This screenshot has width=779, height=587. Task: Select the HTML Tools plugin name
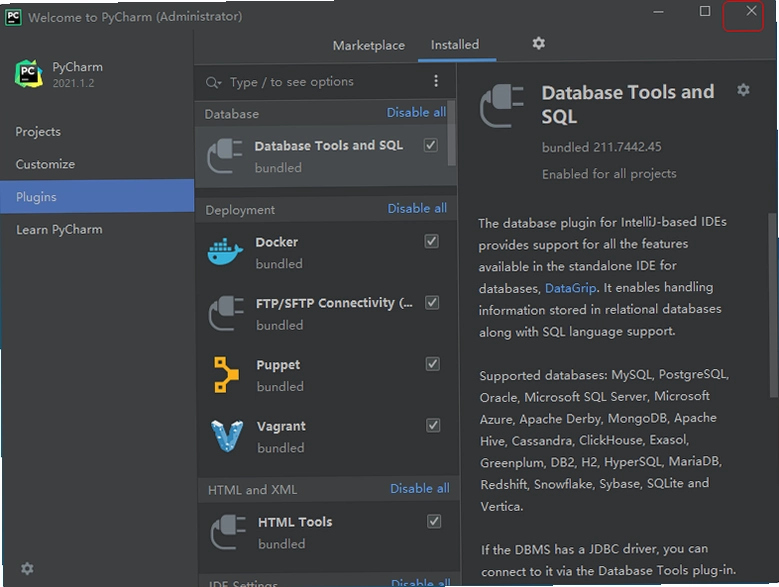(295, 522)
